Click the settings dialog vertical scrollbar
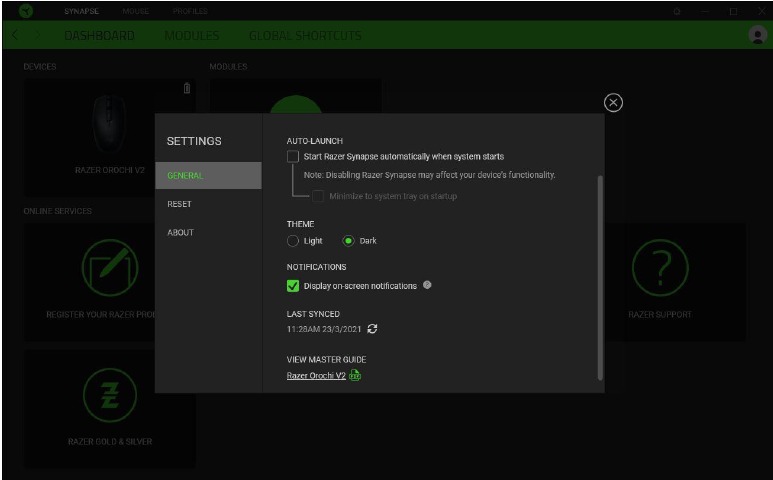Viewport: 773px width, 480px height. (600, 277)
